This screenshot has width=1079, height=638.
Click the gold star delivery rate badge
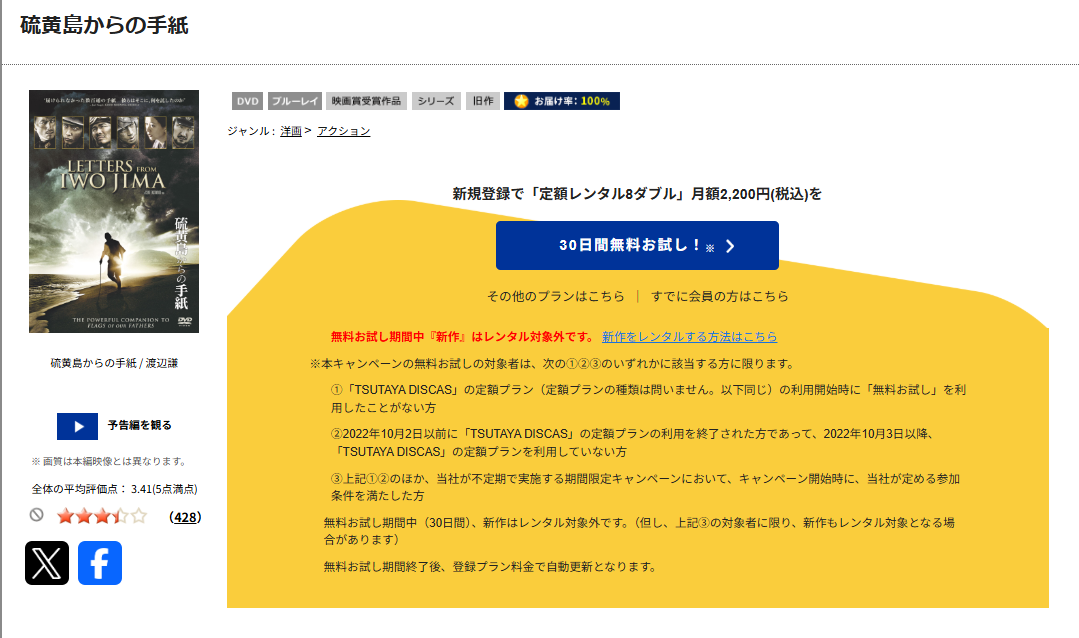(x=562, y=101)
